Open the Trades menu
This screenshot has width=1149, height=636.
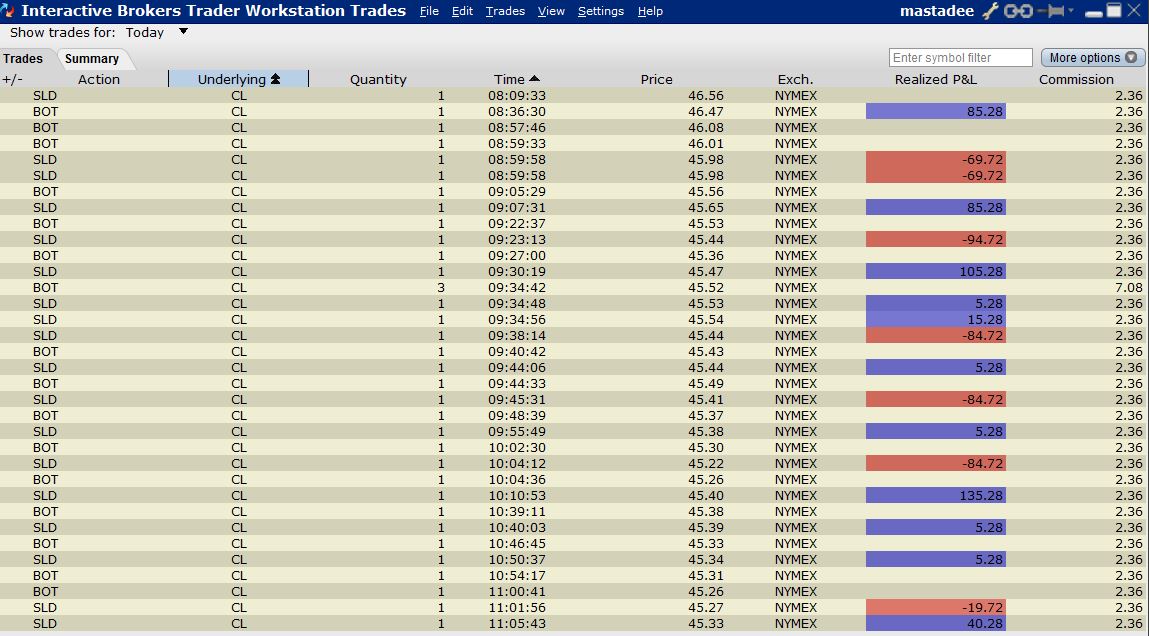coord(505,11)
